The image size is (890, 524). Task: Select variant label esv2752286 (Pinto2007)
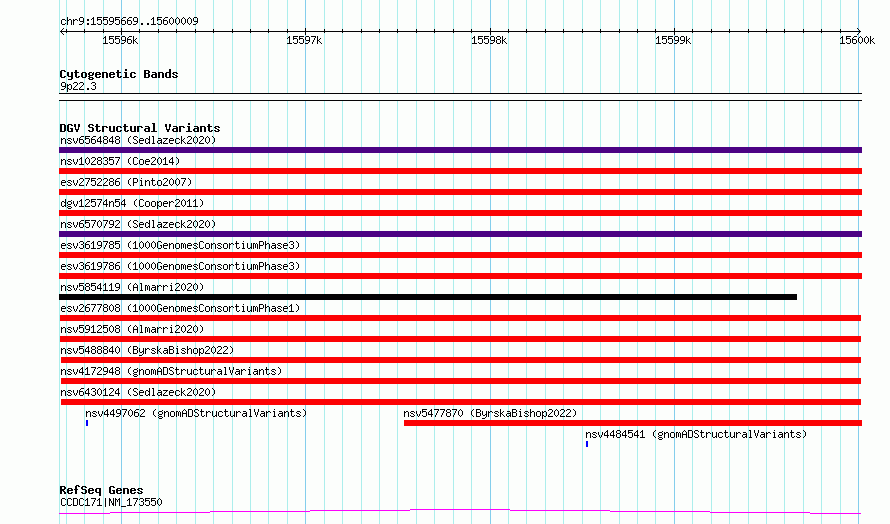(126, 182)
